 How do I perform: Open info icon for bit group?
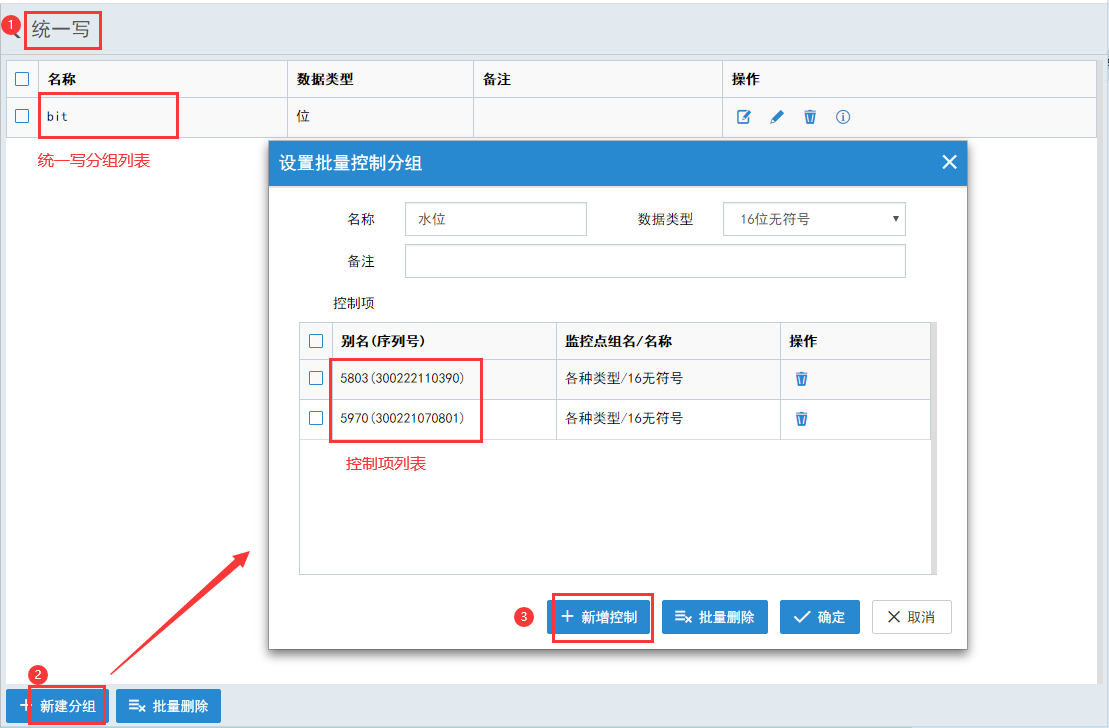[x=843, y=117]
